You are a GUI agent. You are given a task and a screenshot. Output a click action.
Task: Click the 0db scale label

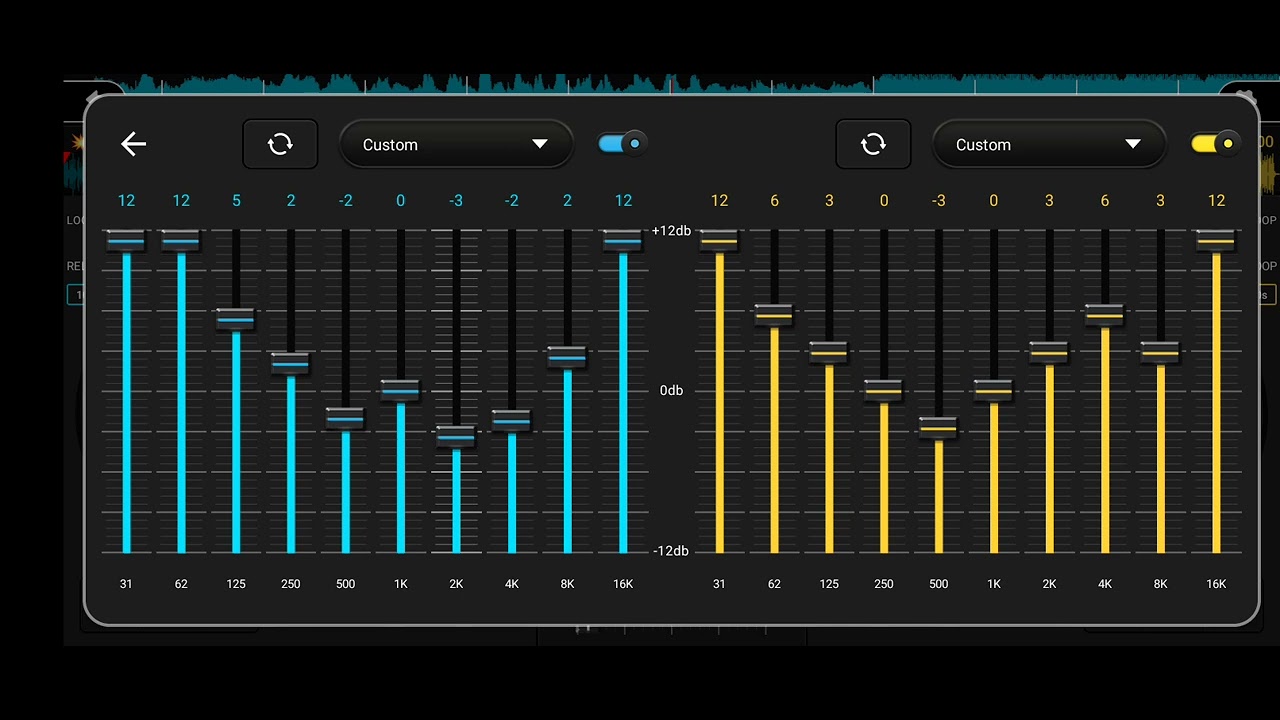[671, 390]
